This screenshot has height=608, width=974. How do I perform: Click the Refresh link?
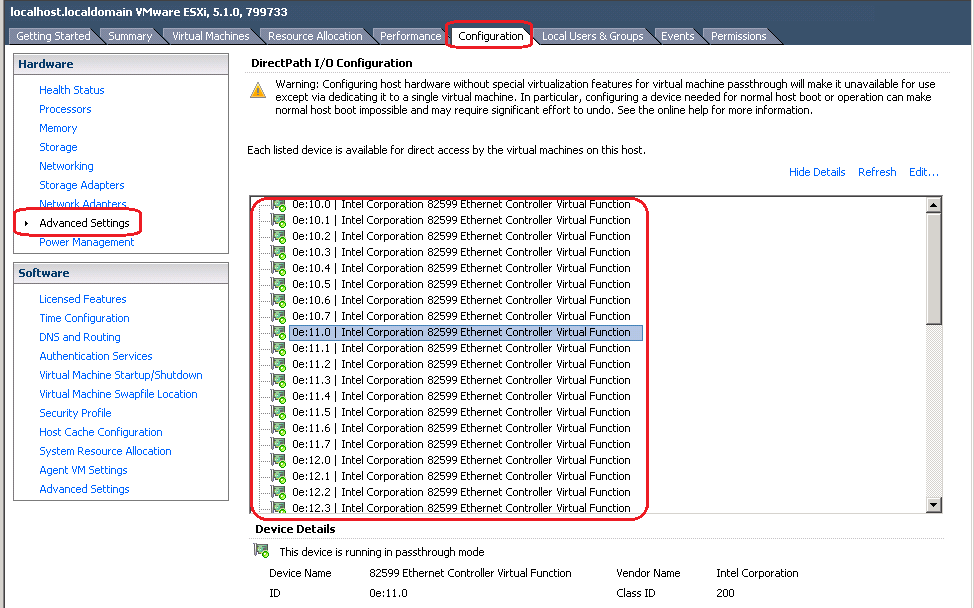pos(877,172)
